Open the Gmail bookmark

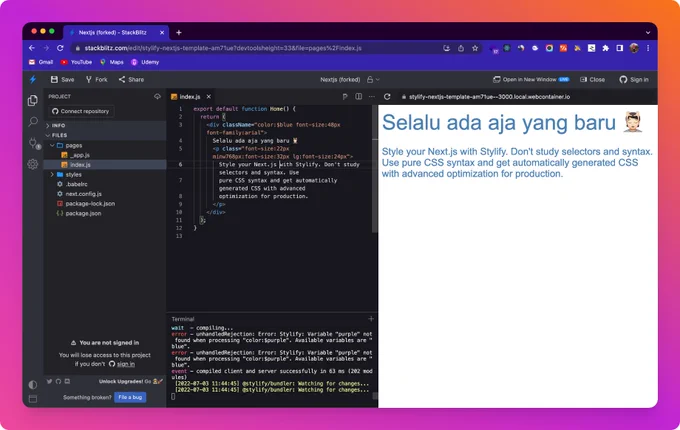click(41, 62)
